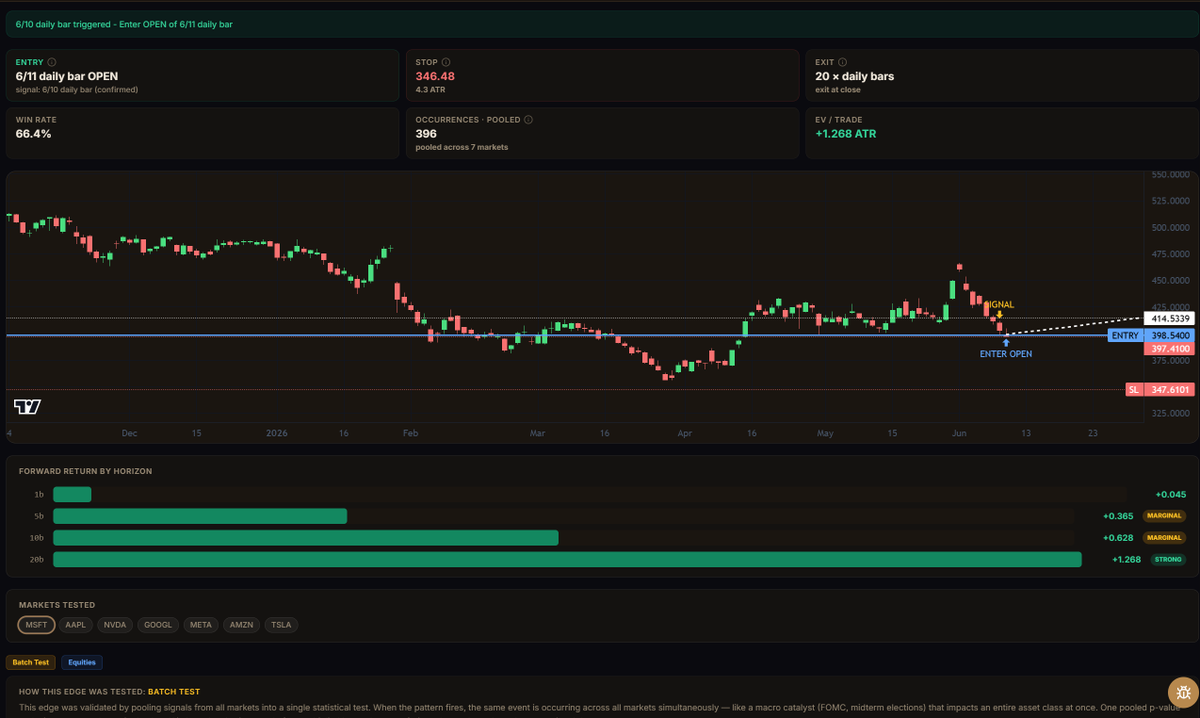Image resolution: width=1200 pixels, height=718 pixels.
Task: Click the win rate value 66.4%
Action: (33, 133)
